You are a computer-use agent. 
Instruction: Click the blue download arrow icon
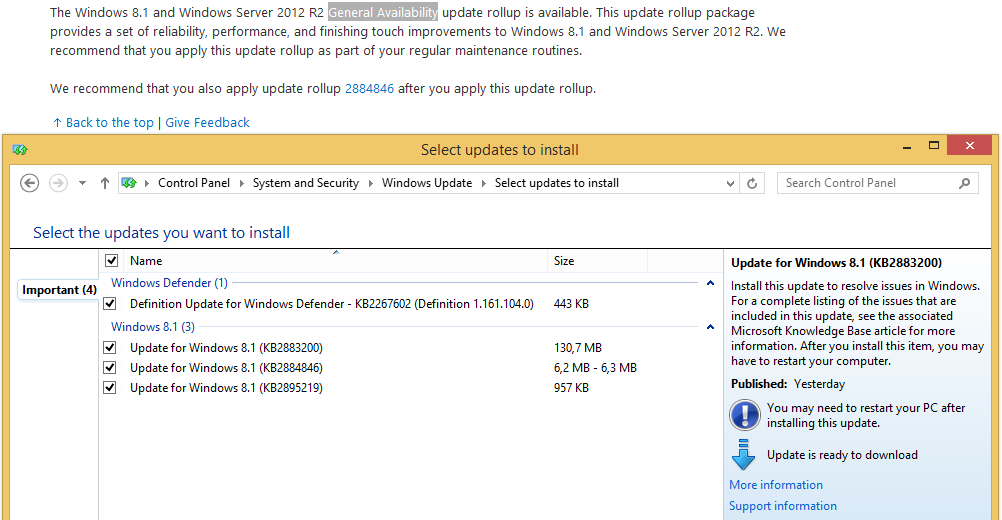click(743, 455)
